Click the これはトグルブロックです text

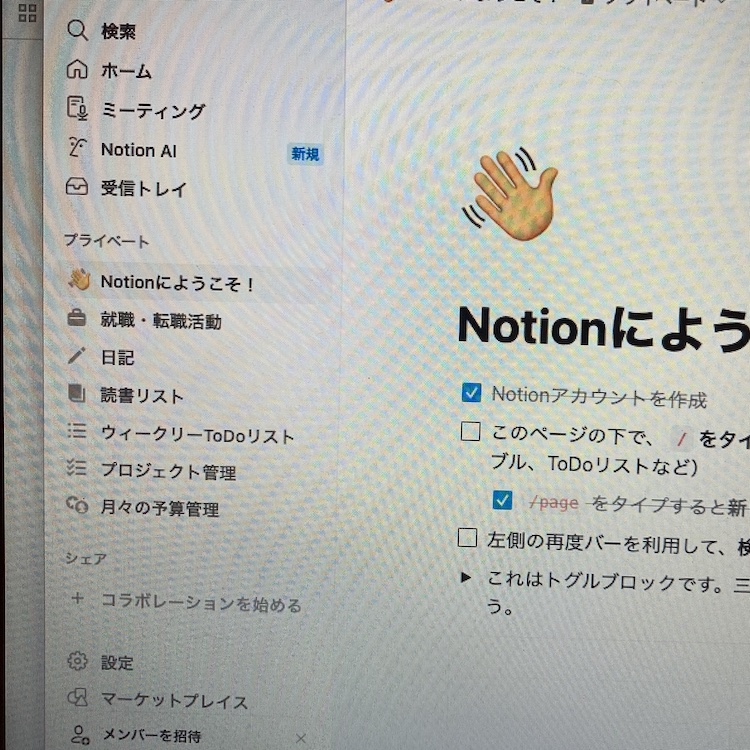pyautogui.click(x=605, y=583)
